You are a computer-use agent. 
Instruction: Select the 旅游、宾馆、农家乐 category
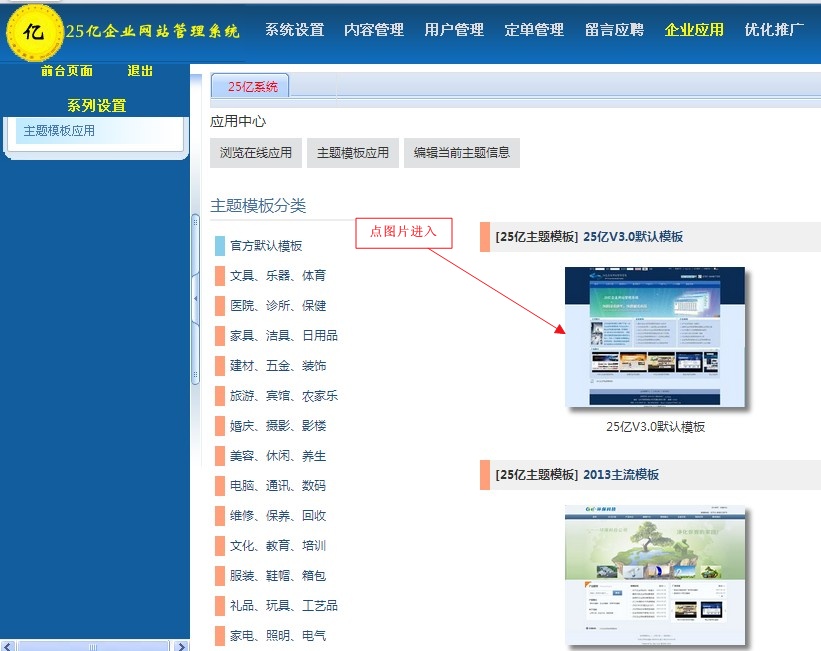point(284,395)
